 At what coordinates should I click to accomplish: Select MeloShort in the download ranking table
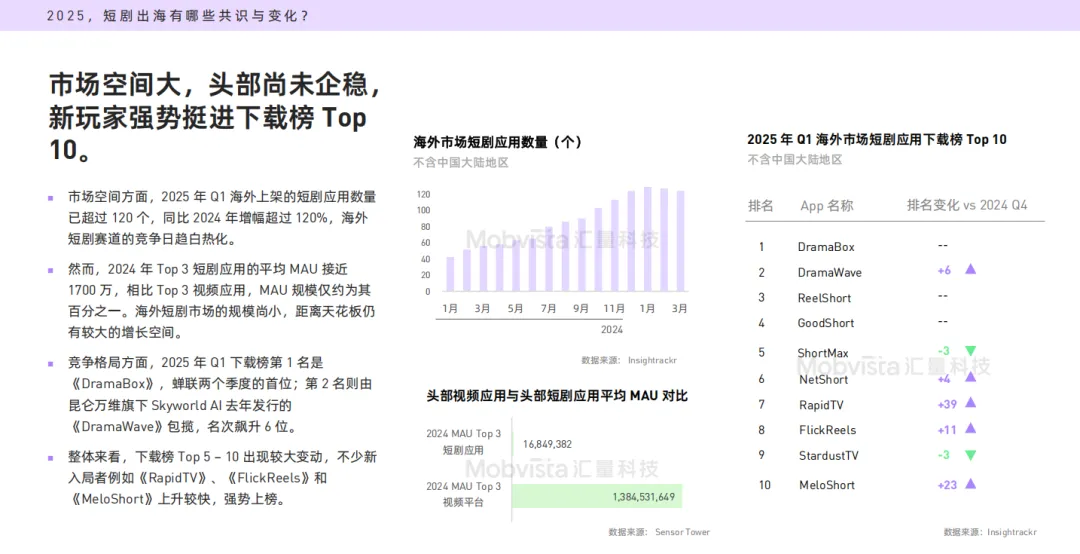pyautogui.click(x=827, y=485)
